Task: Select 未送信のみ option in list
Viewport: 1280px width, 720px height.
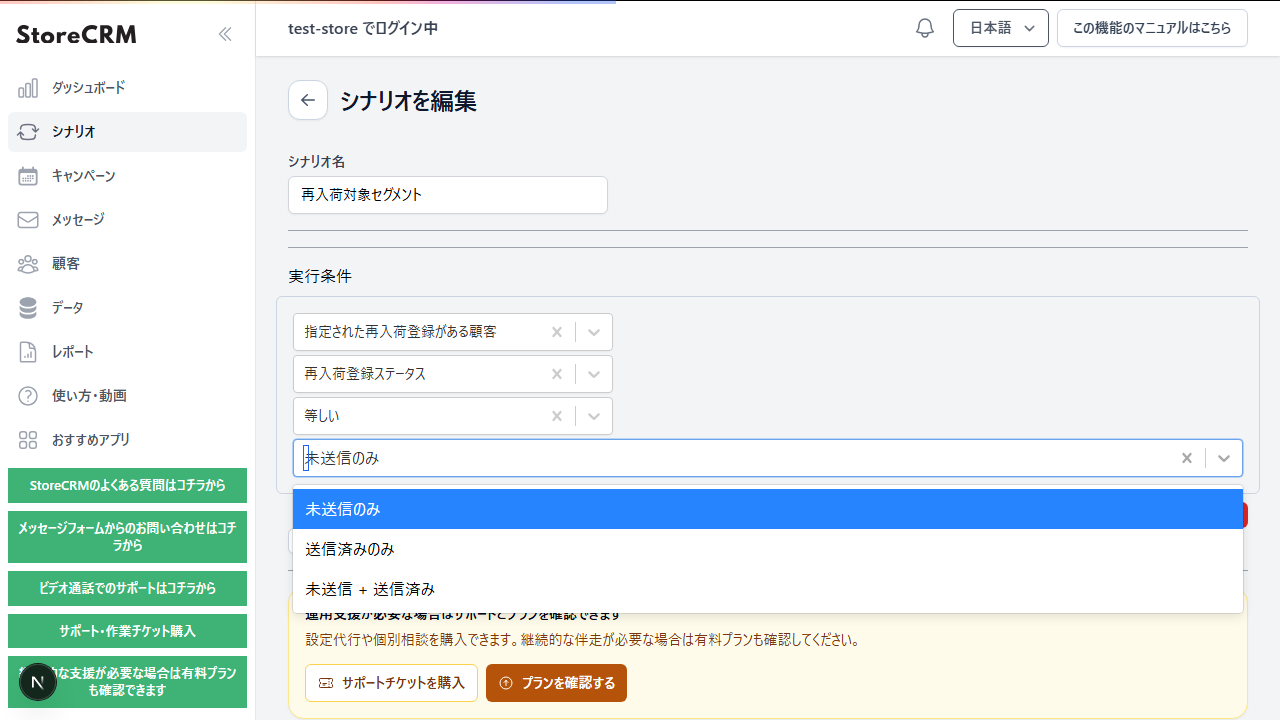Action: pyautogui.click(x=768, y=509)
